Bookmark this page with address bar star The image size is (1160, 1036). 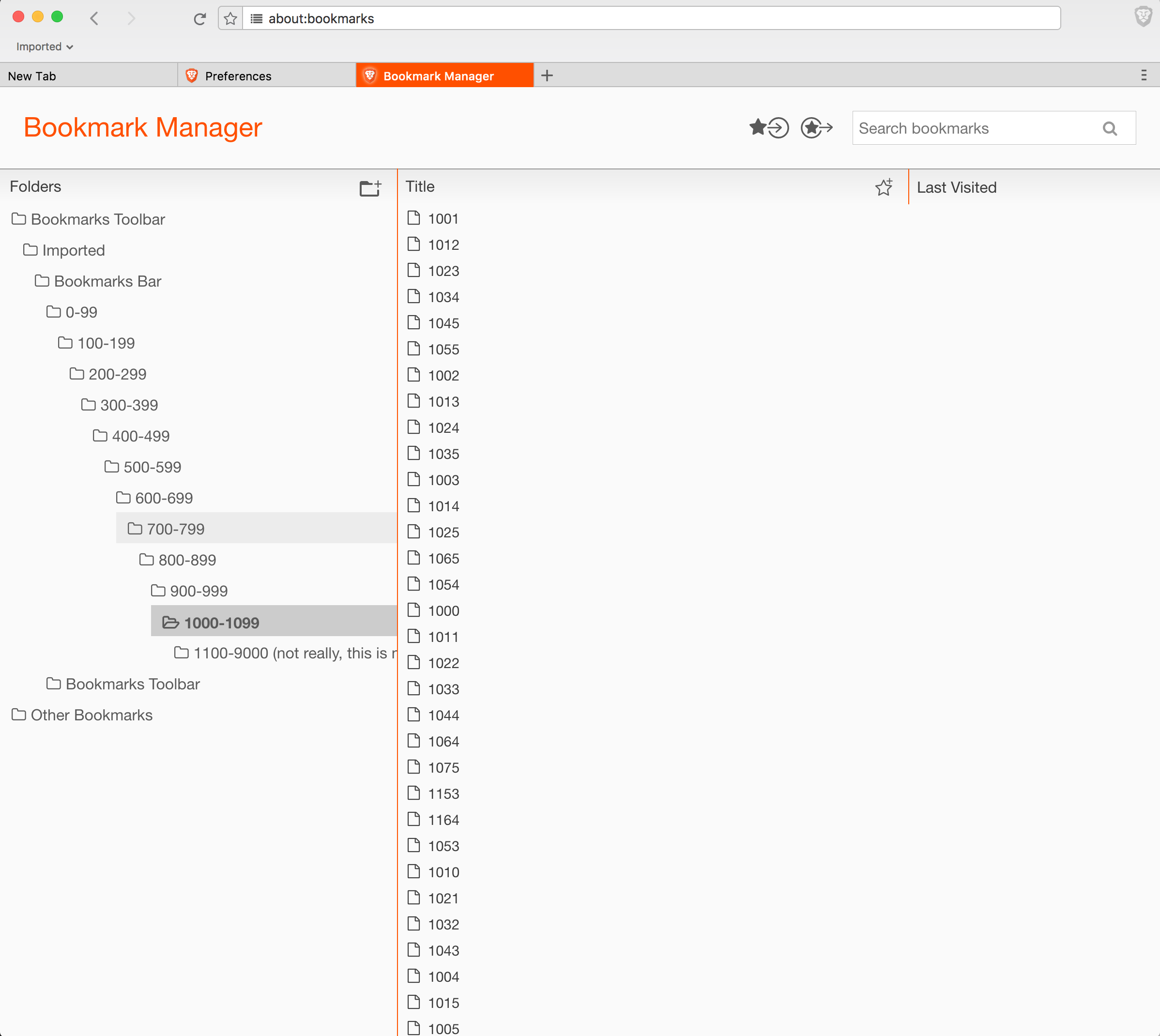(230, 19)
